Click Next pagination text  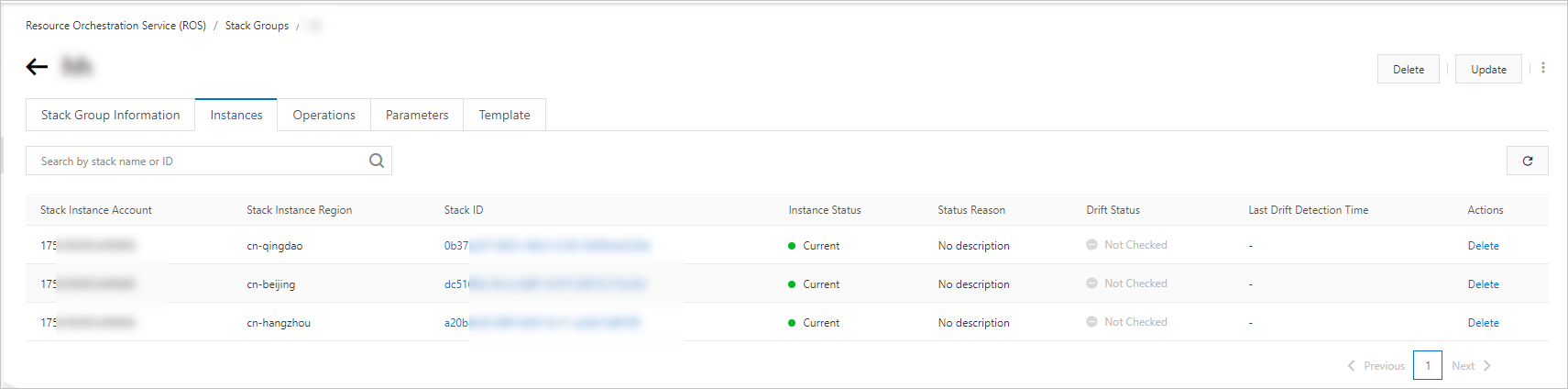pyautogui.click(x=1463, y=366)
